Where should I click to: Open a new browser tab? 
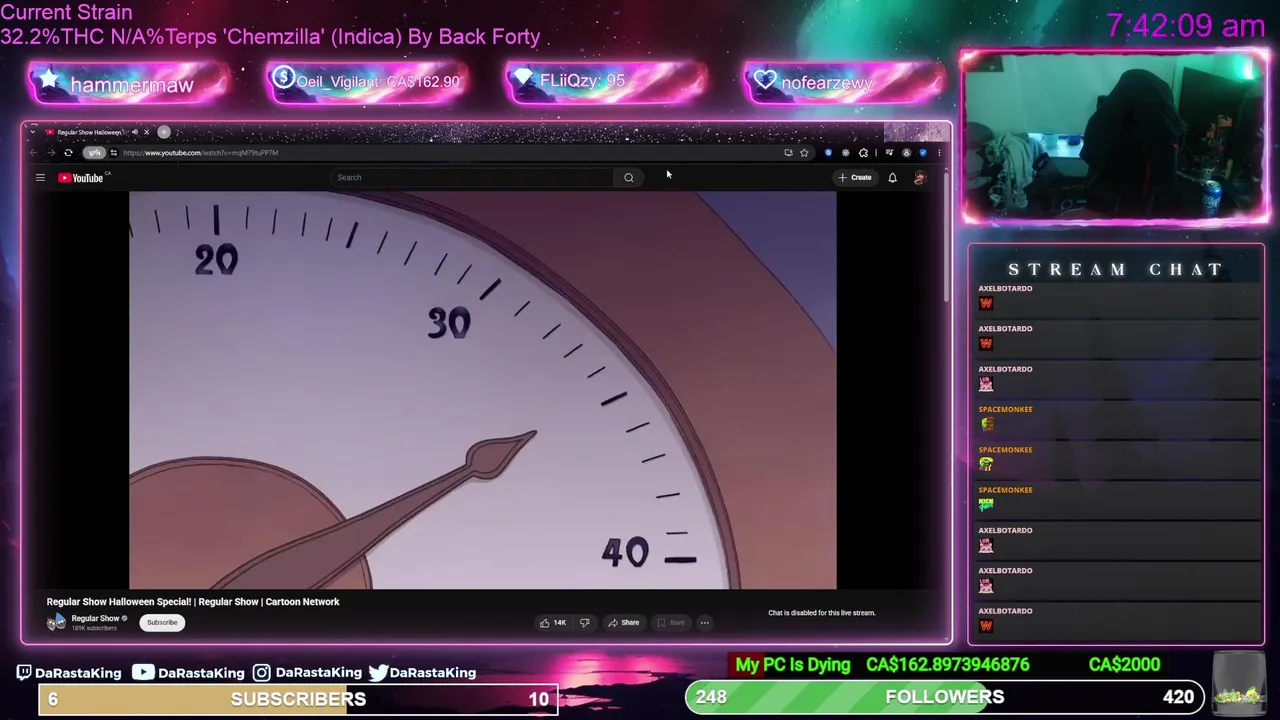pos(164,132)
